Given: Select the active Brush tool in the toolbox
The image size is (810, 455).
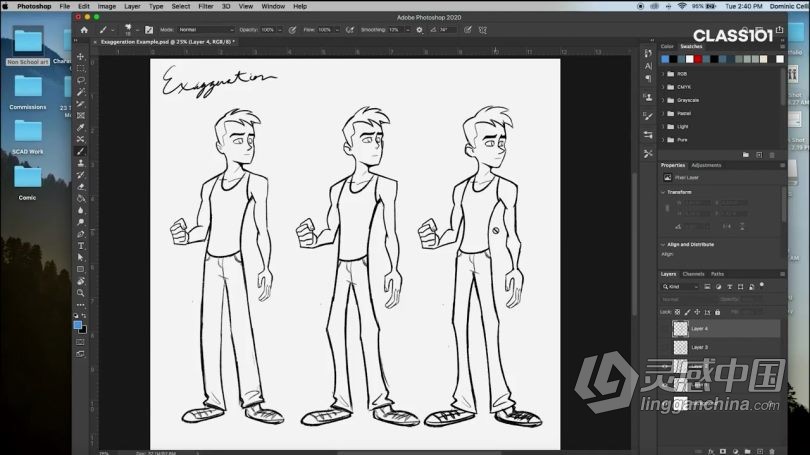Looking at the screenshot, I should (81, 151).
